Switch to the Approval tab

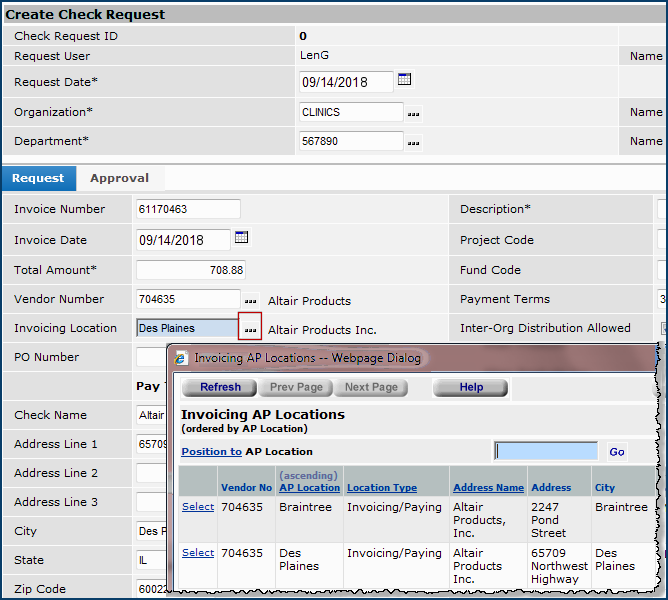point(119,178)
